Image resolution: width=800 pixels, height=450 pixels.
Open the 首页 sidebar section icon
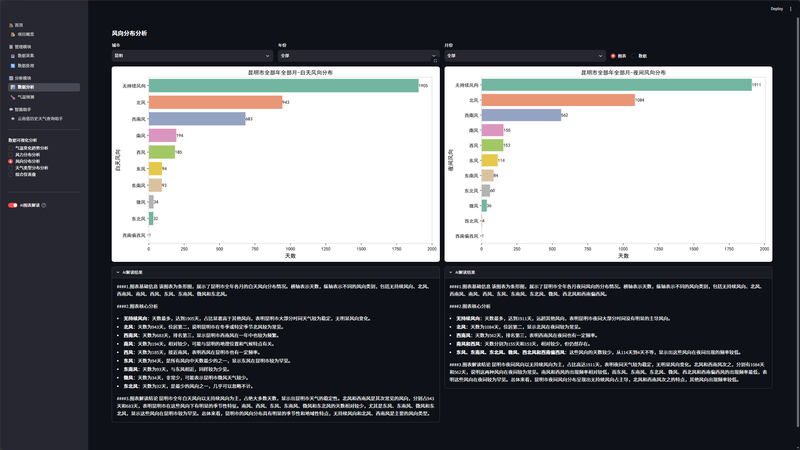pyautogui.click(x=11, y=25)
